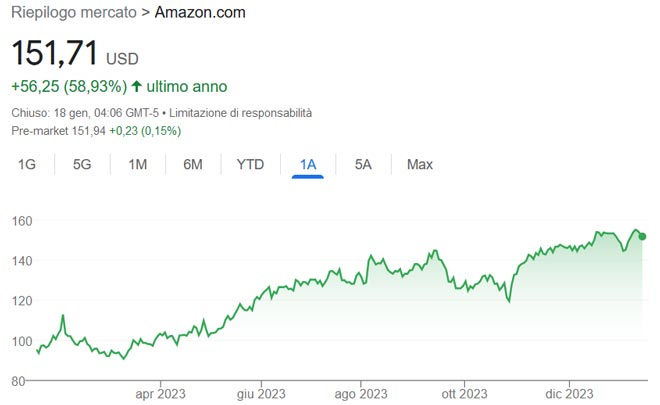Open the Riepilogo mercato breadcrumb link
660x405 pixels.
coord(73,13)
